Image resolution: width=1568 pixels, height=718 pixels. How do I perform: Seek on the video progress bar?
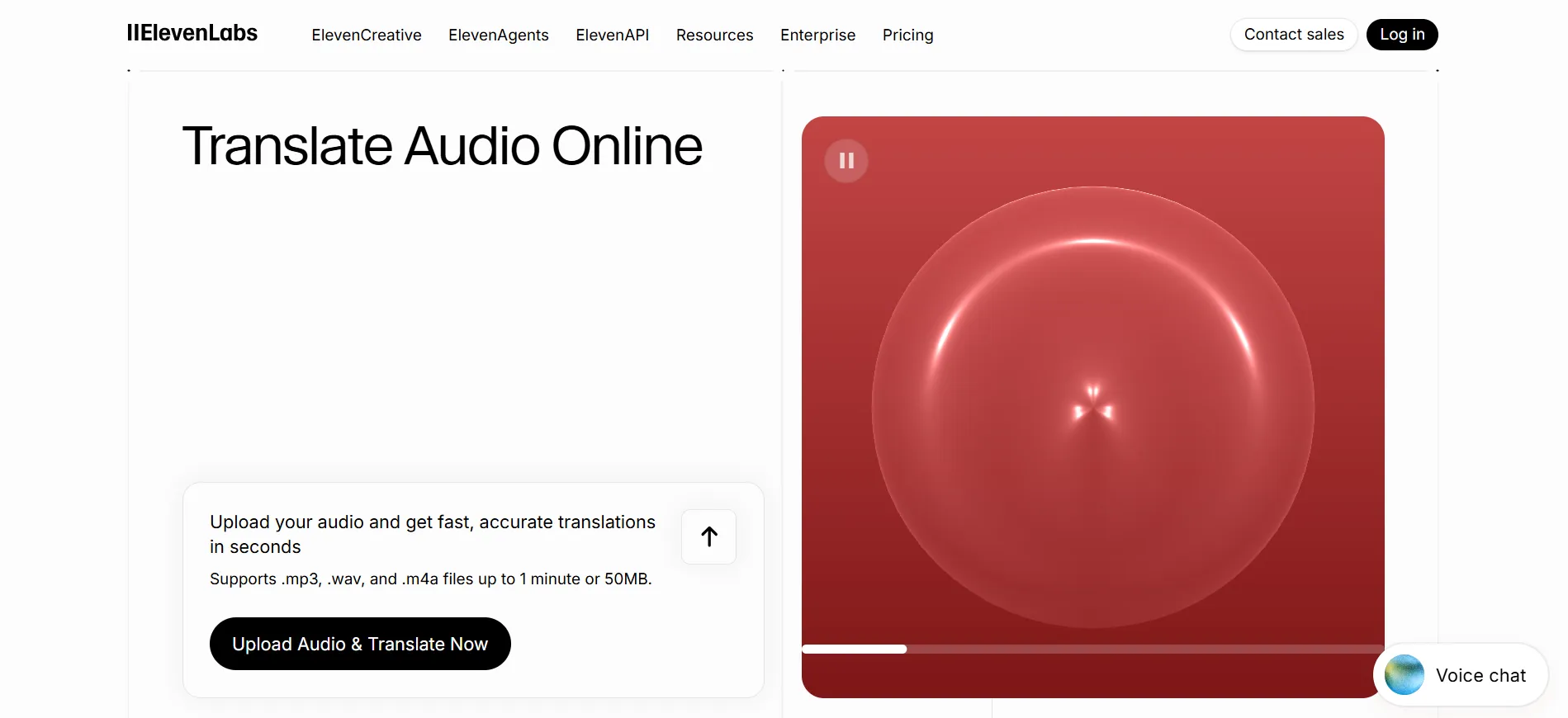[x=1092, y=649]
